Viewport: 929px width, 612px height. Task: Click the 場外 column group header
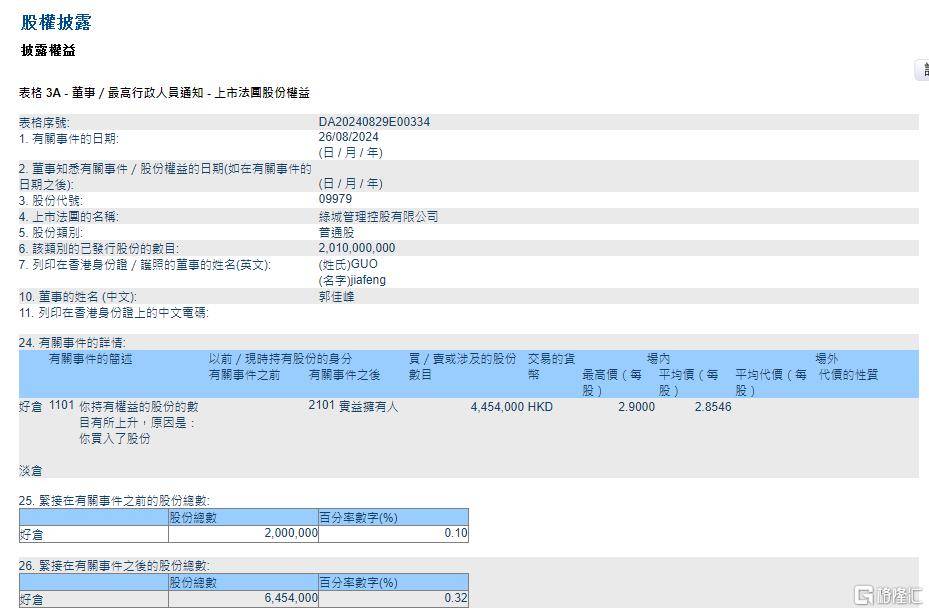[x=827, y=359]
